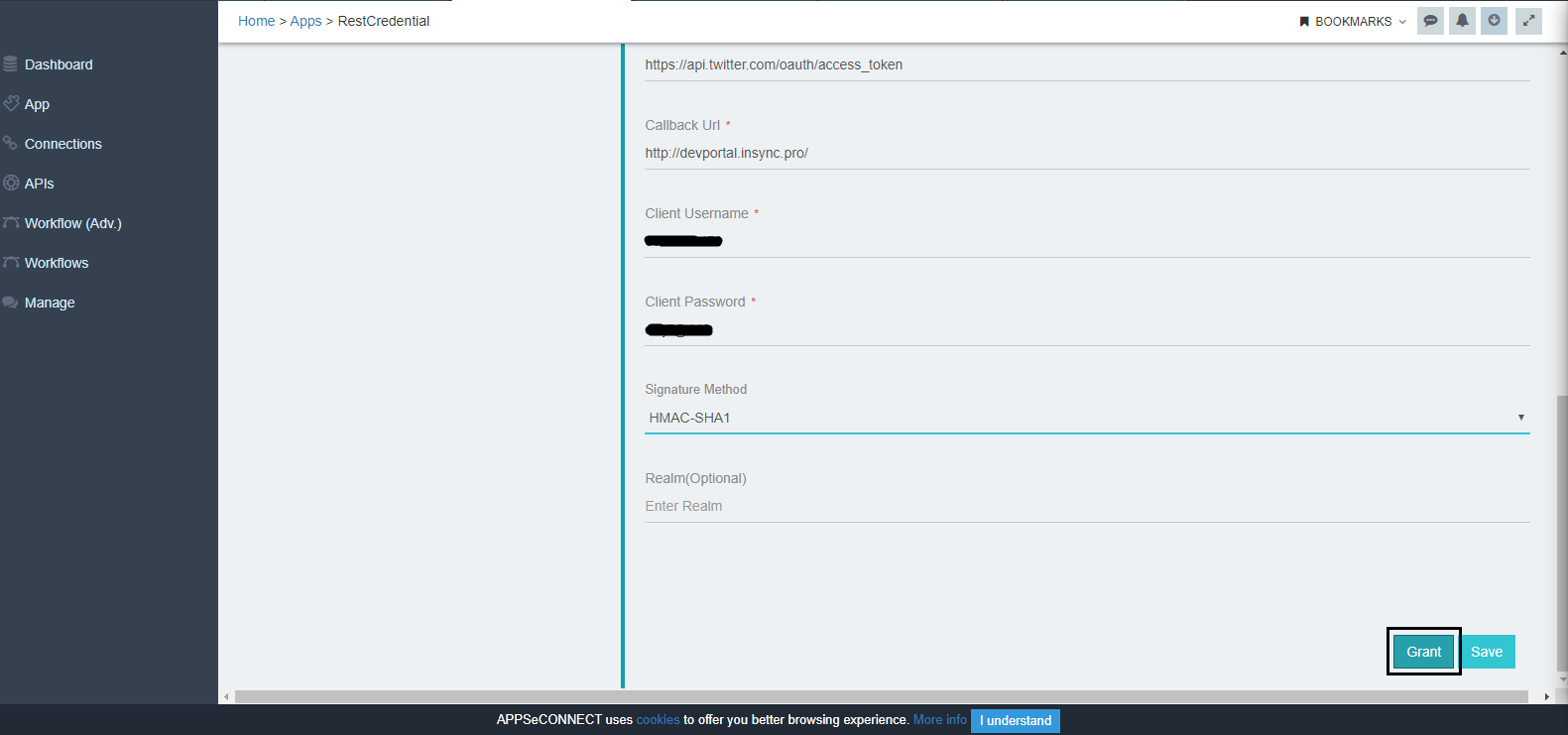Open the Connections menu item
This screenshot has height=735, width=1568.
pos(63,144)
